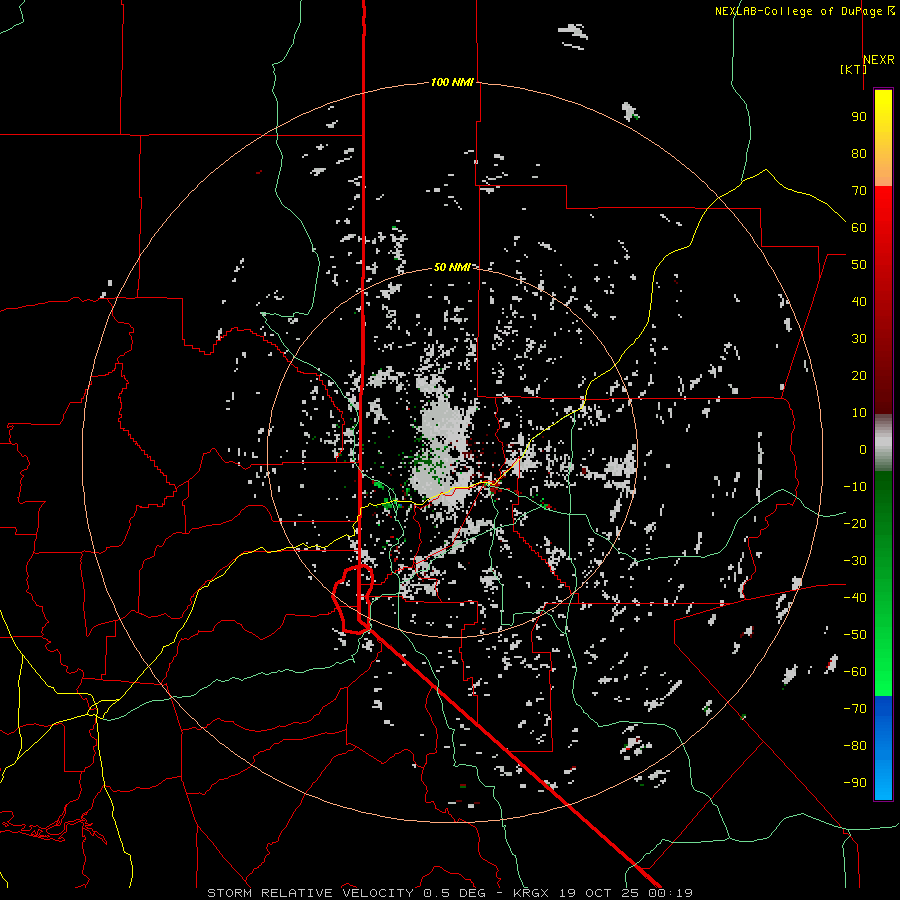900x900 pixels.
Task: Click the NEXR label above the color scale
Action: point(879,60)
